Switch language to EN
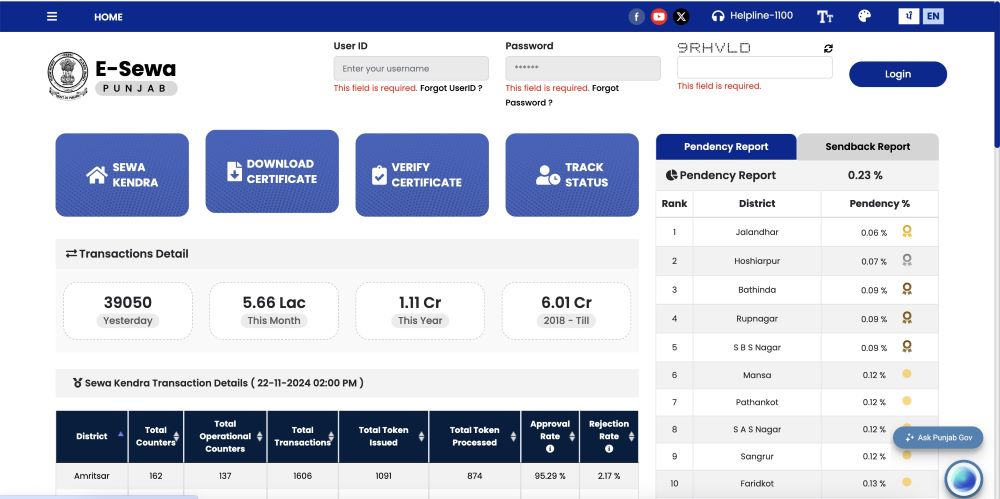The width and height of the screenshot is (1000, 499). [933, 16]
